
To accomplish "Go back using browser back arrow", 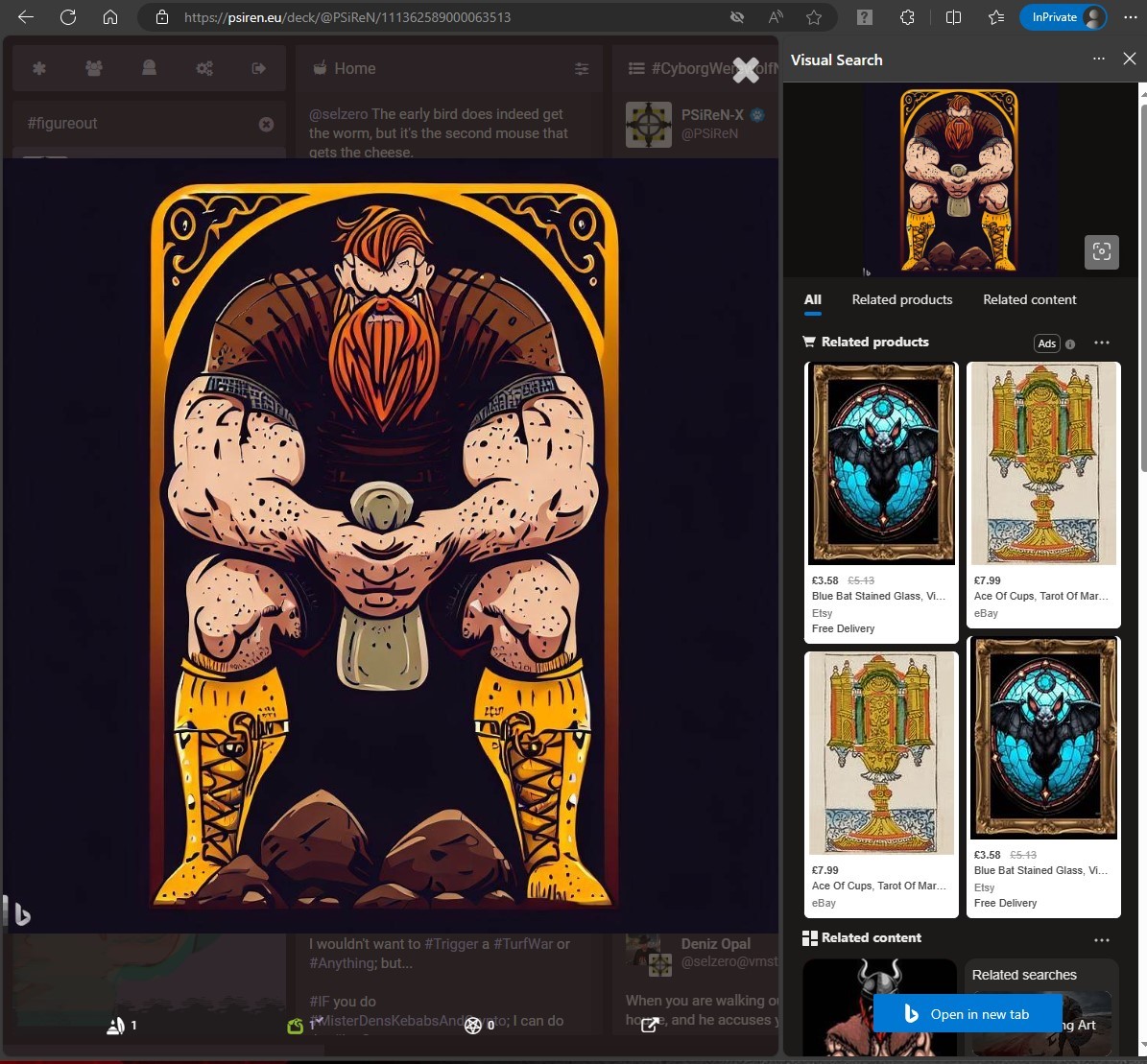I will [26, 17].
